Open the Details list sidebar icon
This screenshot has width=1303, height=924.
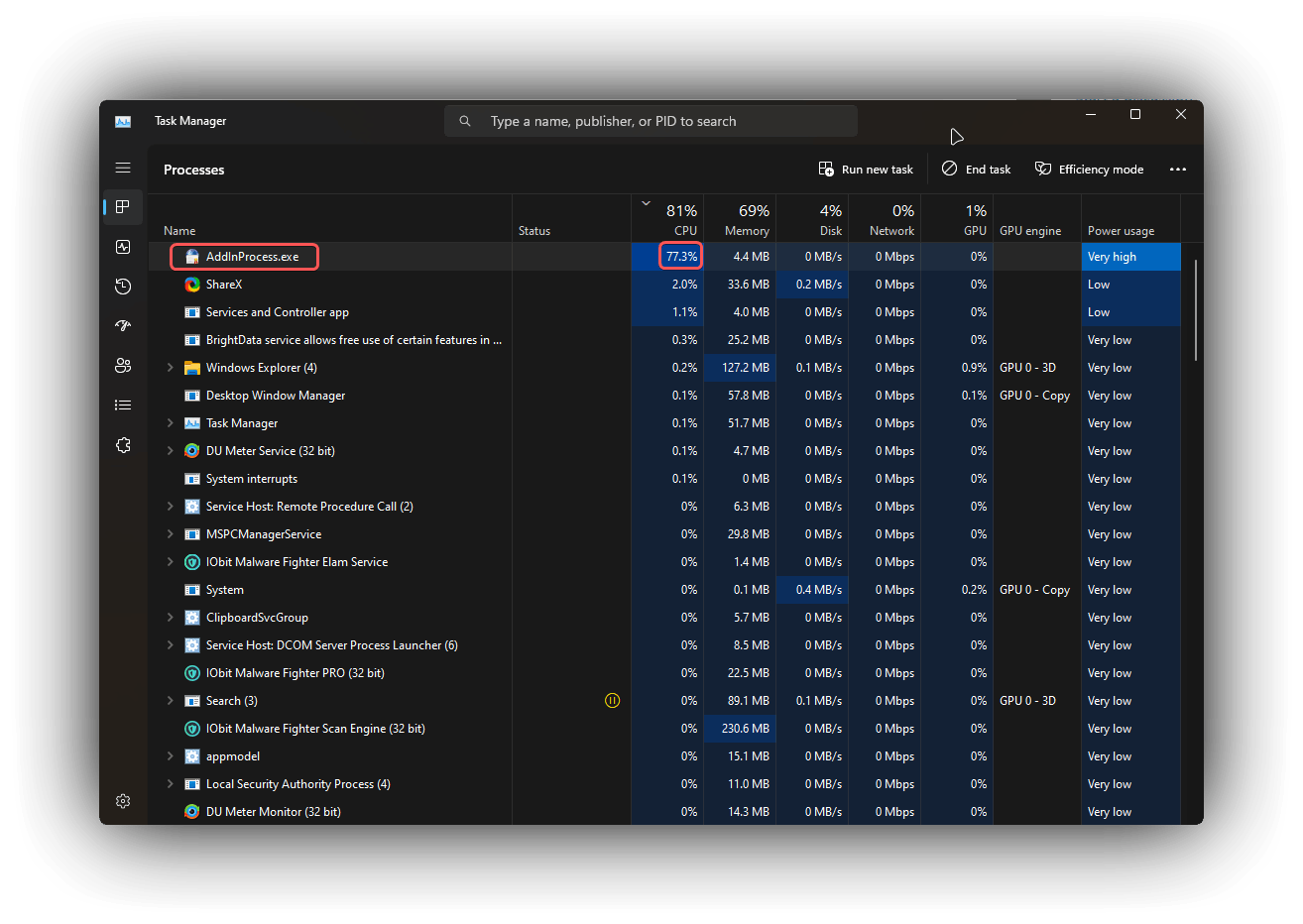[x=123, y=404]
